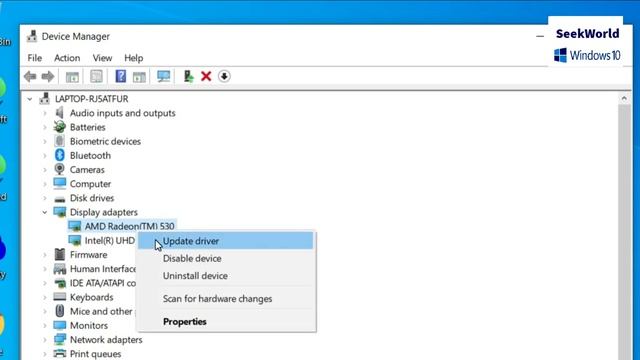The width and height of the screenshot is (640, 360).
Task: Click the Biometric devices fingerprint icon
Action: [x=60, y=141]
